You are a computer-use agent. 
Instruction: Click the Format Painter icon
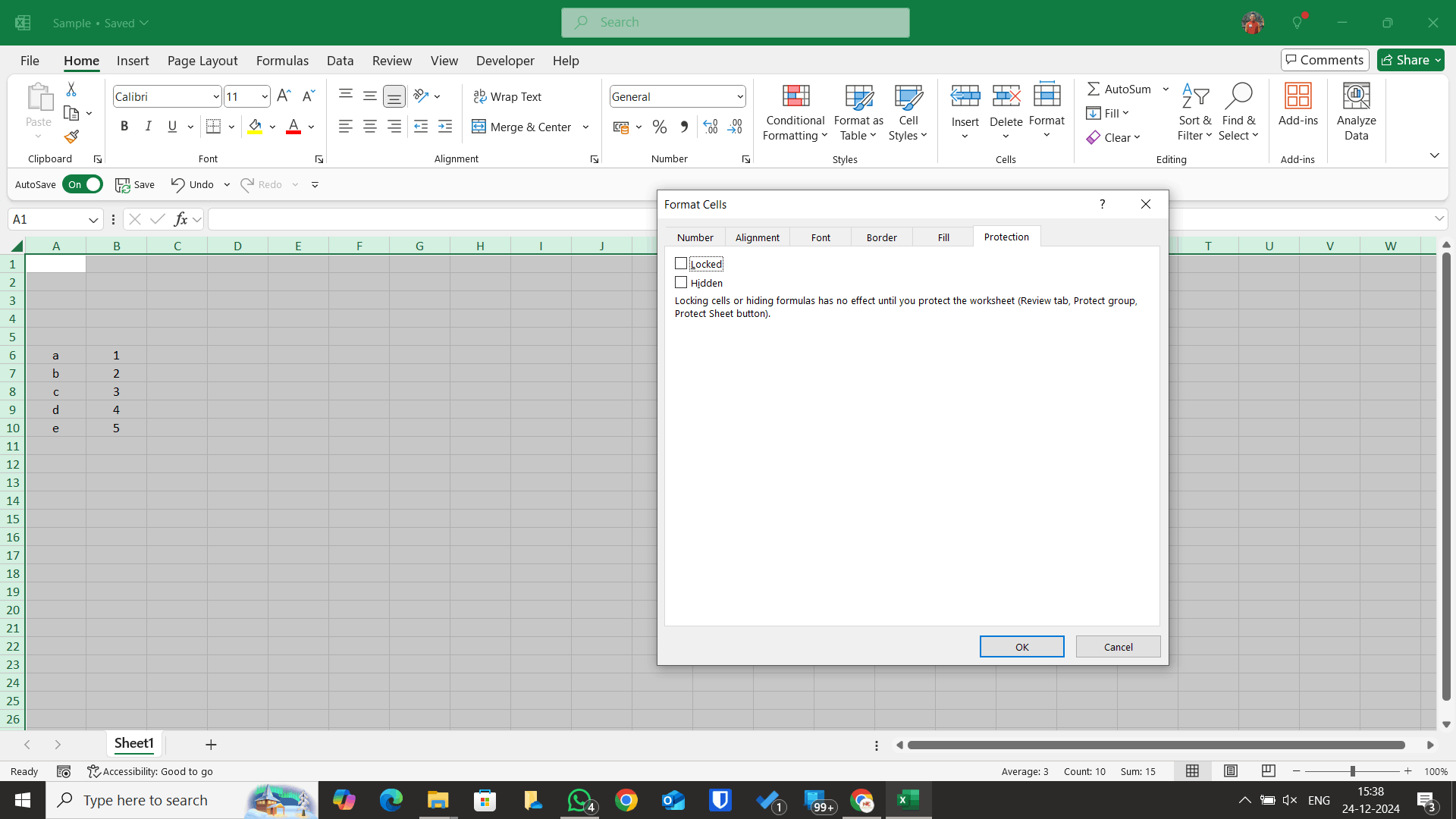point(71,136)
